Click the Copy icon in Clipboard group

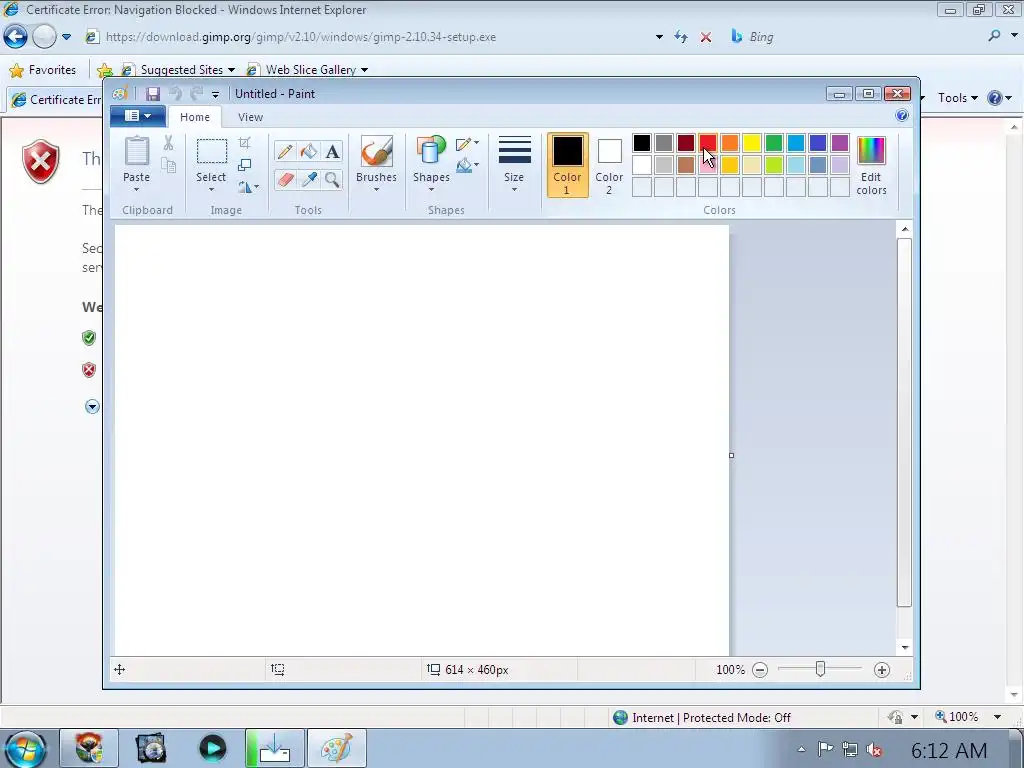[168, 165]
